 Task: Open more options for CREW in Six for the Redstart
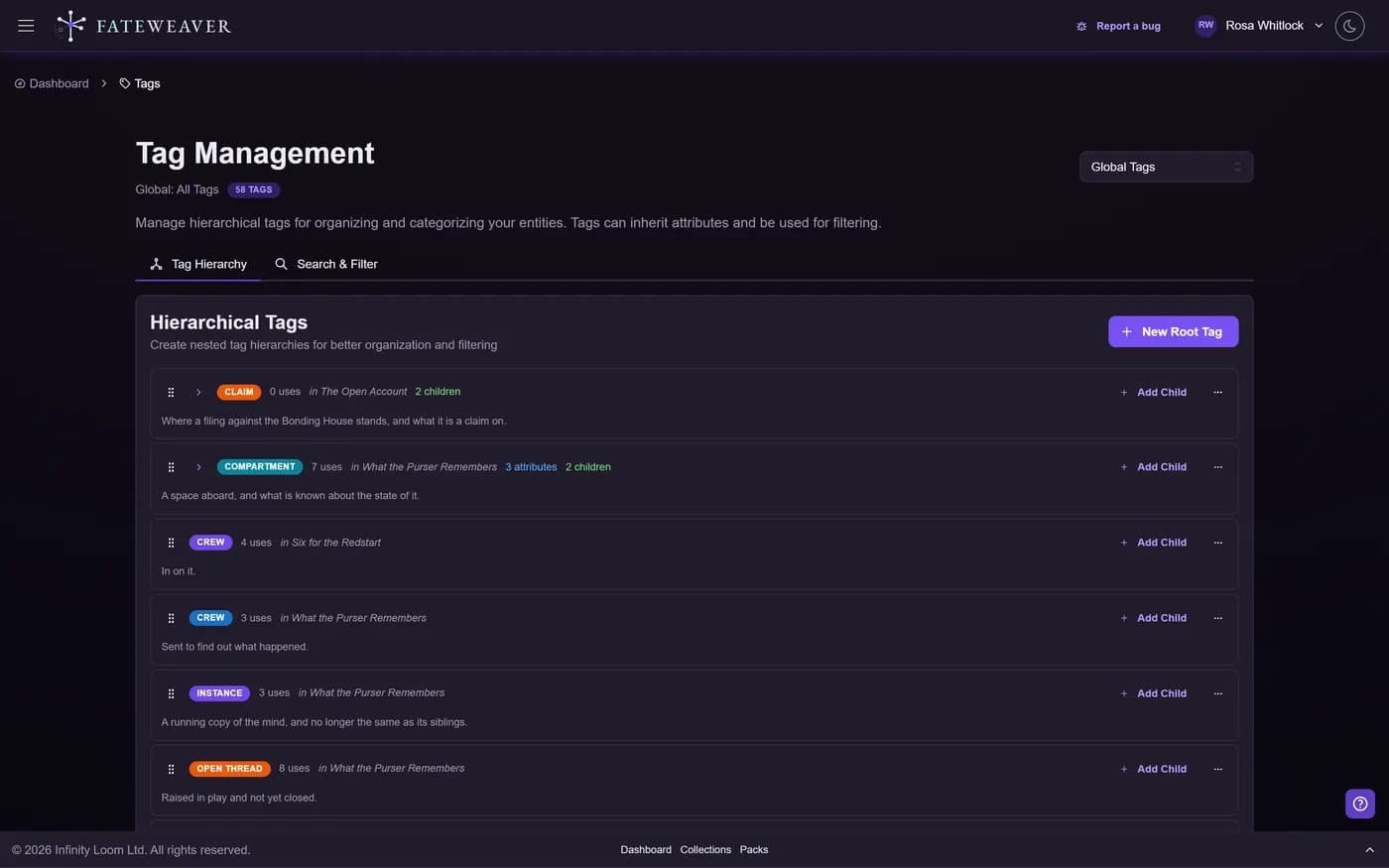point(1217,543)
